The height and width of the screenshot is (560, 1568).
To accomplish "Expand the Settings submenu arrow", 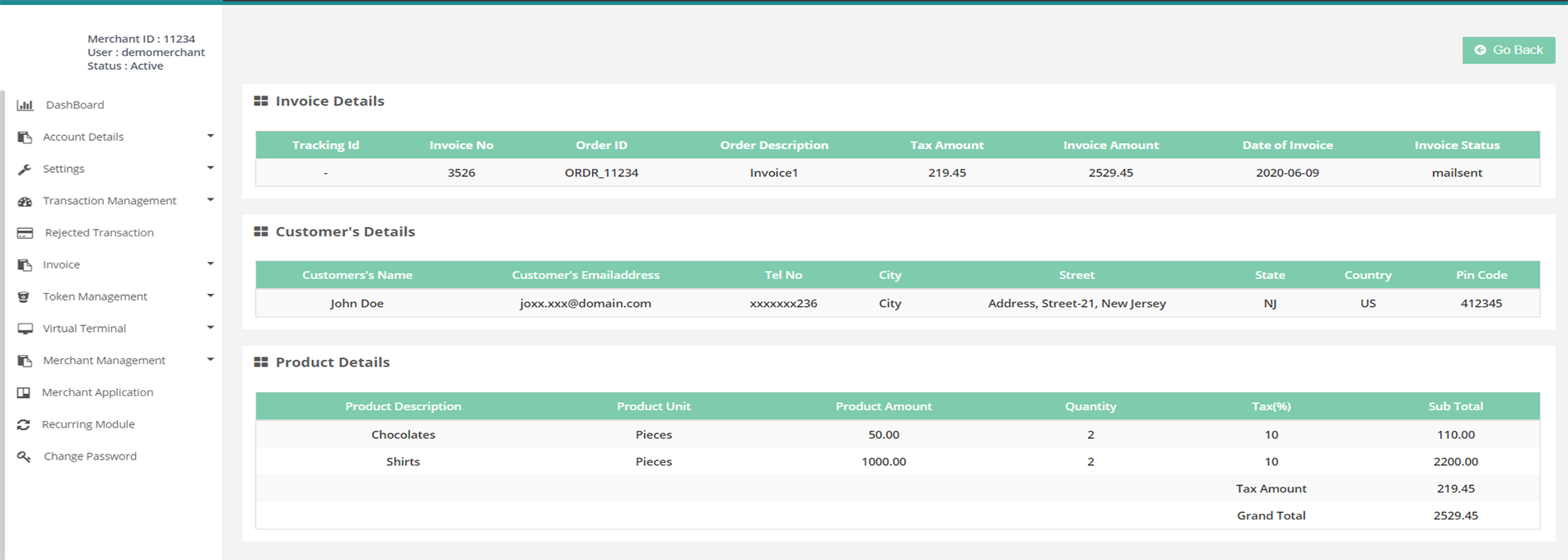I will [x=210, y=168].
